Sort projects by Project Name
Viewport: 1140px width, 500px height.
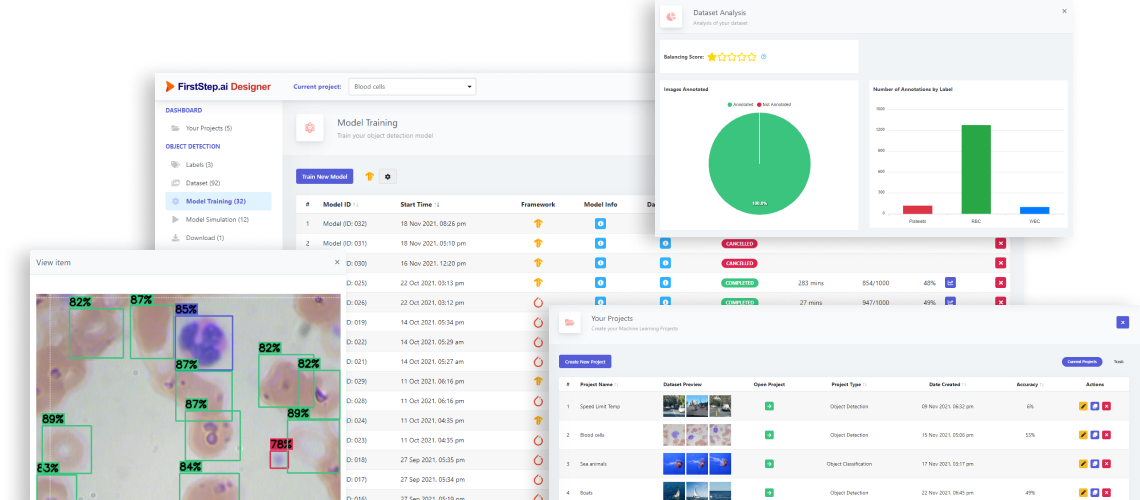coord(598,384)
